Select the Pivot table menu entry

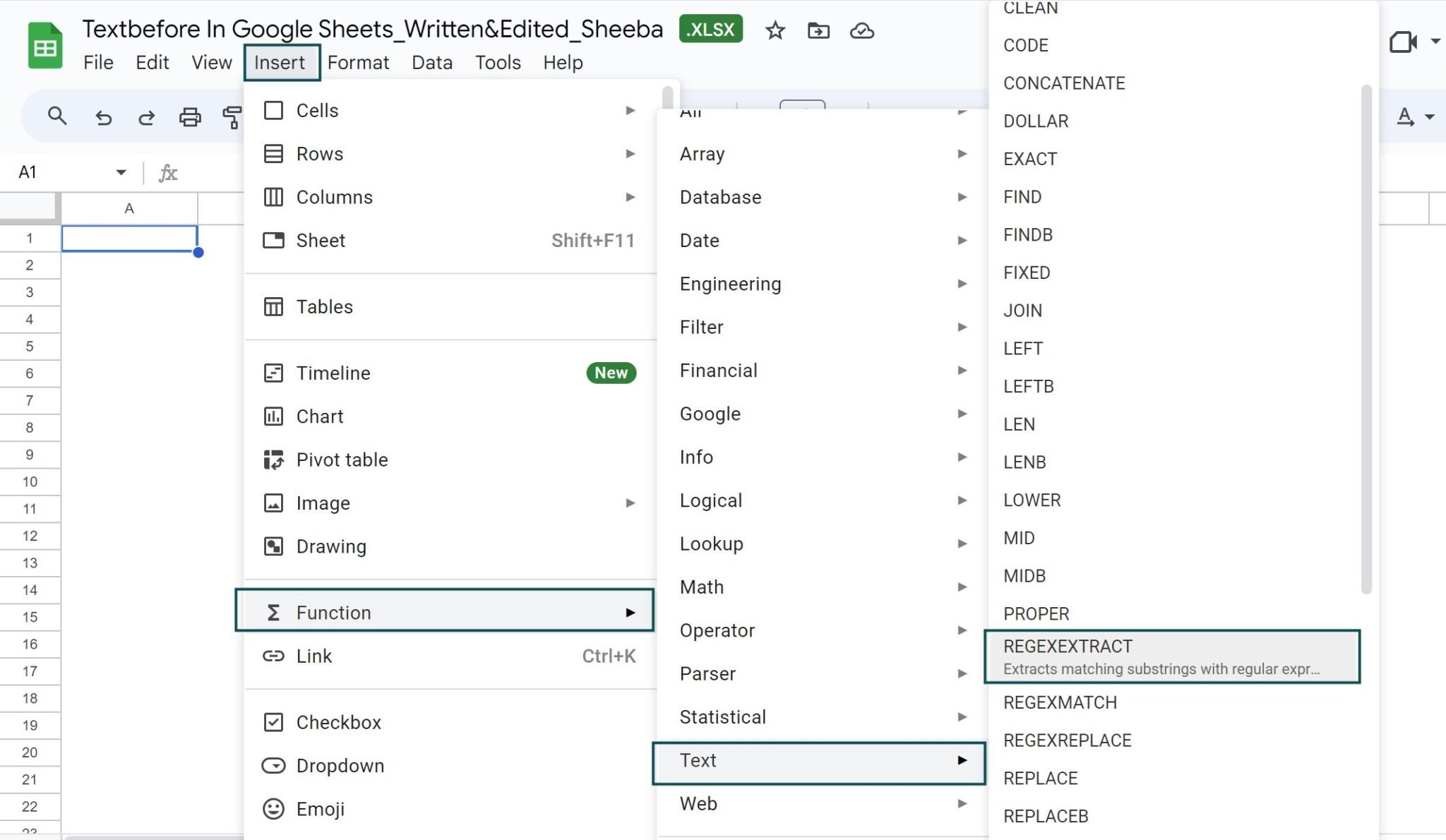click(x=342, y=460)
